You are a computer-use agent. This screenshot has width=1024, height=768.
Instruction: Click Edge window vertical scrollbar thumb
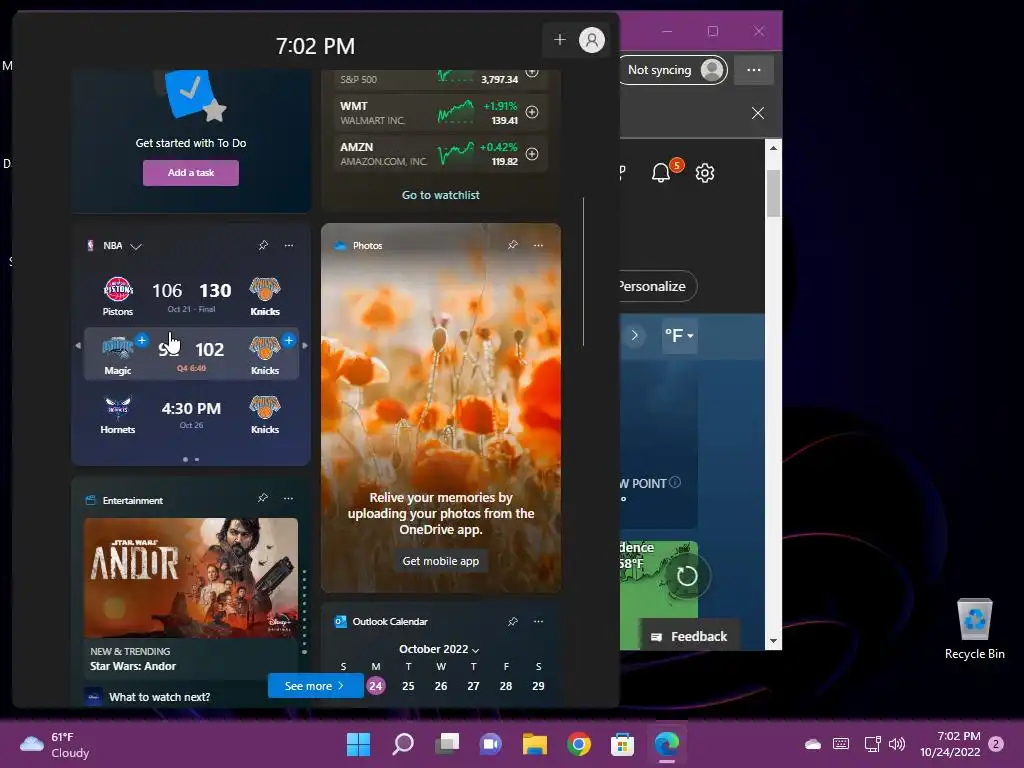click(773, 193)
